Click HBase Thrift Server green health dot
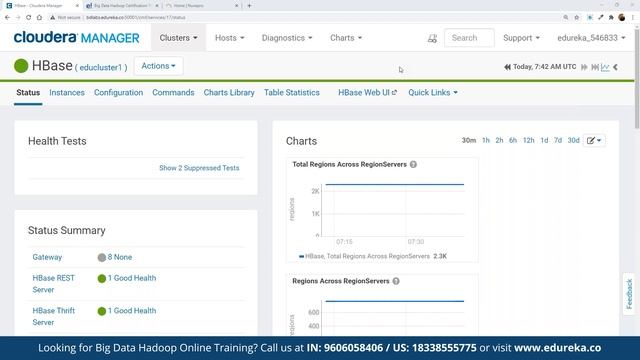This screenshot has height=360, width=640. pos(102,311)
